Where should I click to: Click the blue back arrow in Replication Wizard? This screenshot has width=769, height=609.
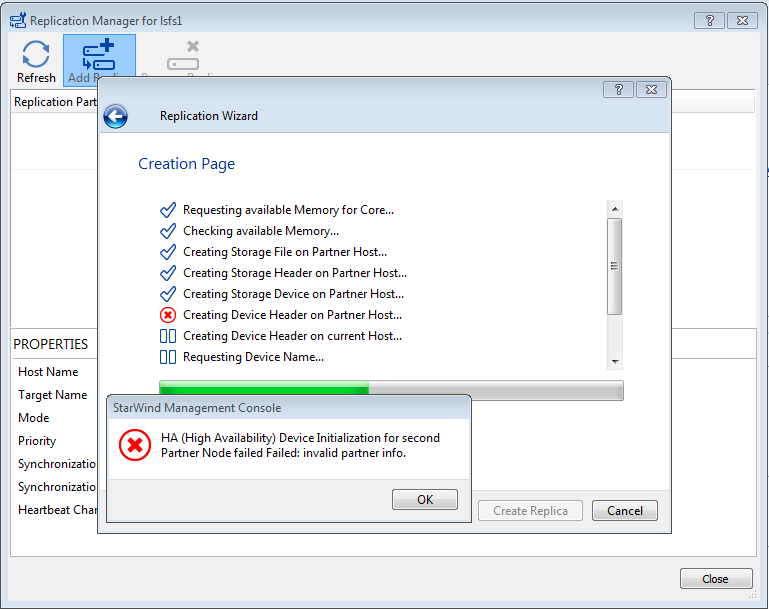click(x=116, y=117)
